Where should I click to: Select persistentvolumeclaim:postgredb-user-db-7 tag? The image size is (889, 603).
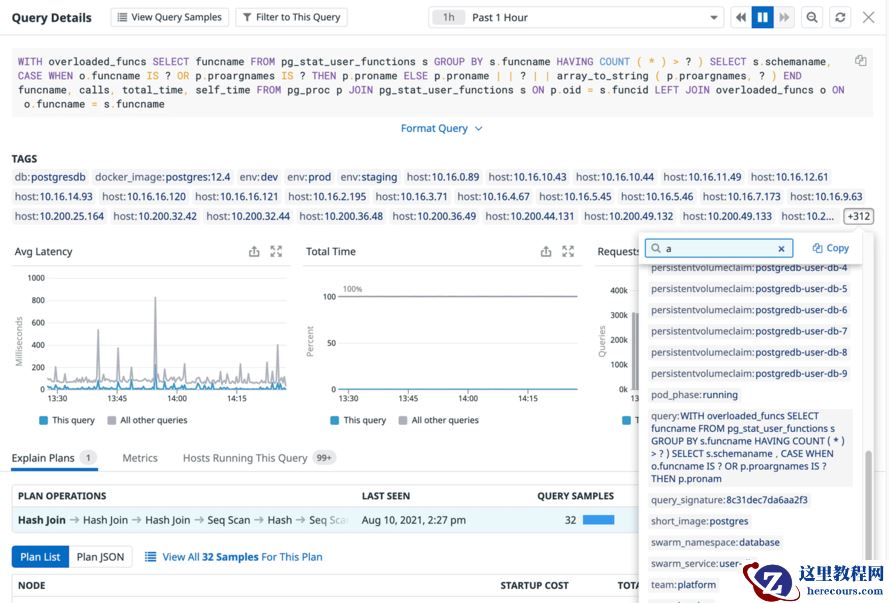(x=749, y=332)
